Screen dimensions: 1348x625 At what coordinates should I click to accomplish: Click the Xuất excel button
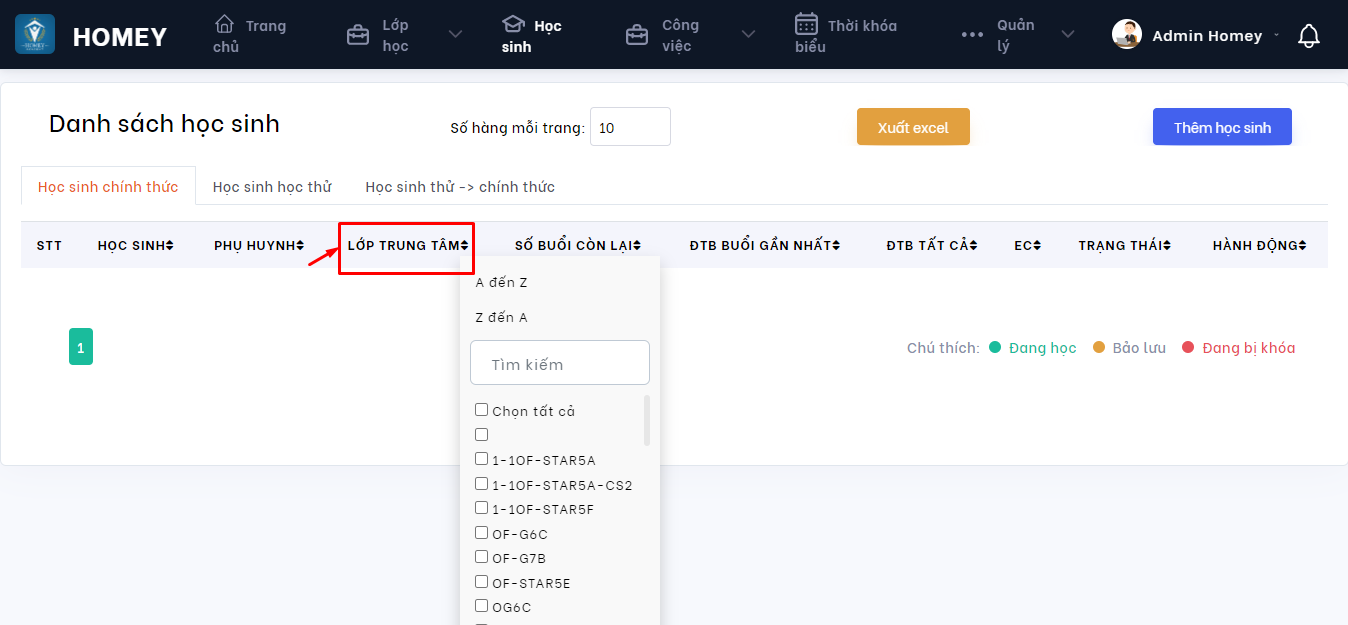tap(913, 127)
